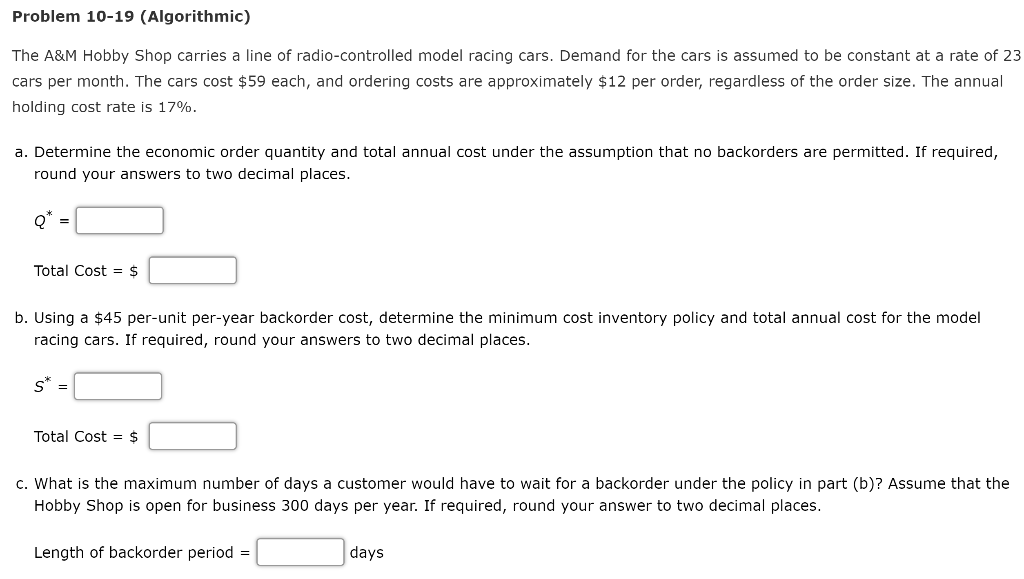Click the word days after the backorder field
The height and width of the screenshot is (579, 1024).
click(366, 551)
